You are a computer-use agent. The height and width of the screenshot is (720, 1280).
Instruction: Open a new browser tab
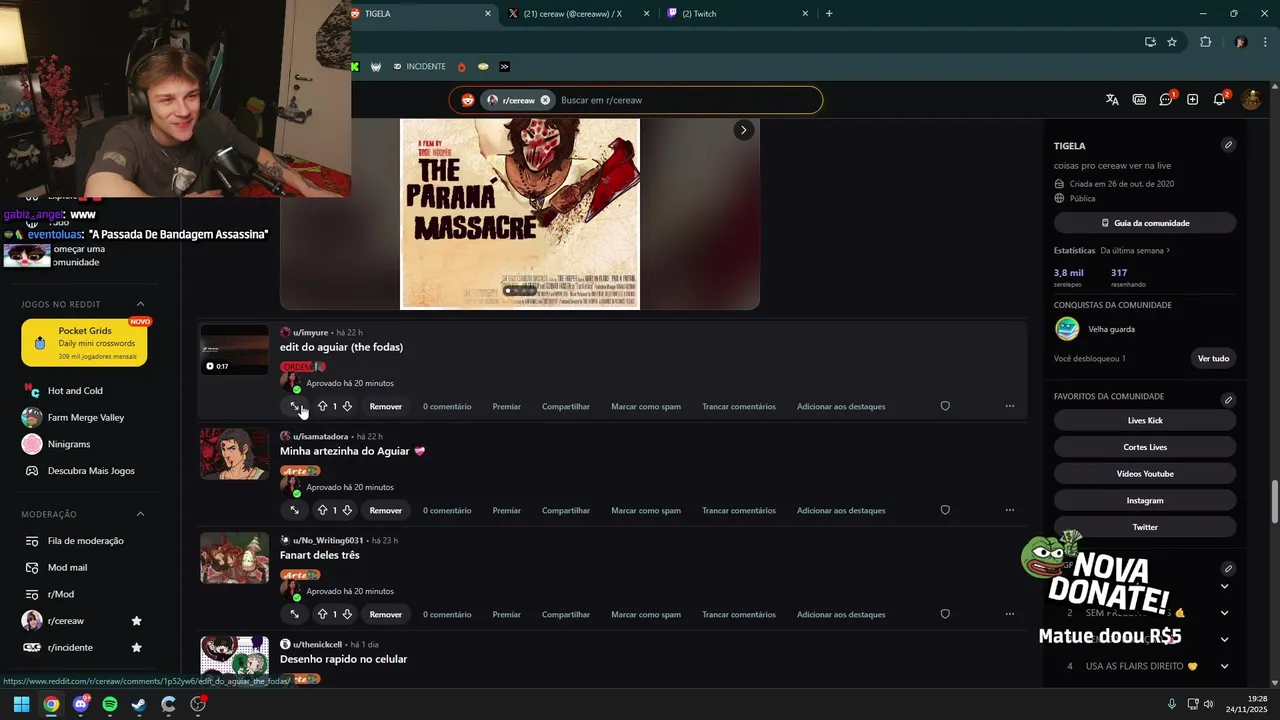click(829, 14)
